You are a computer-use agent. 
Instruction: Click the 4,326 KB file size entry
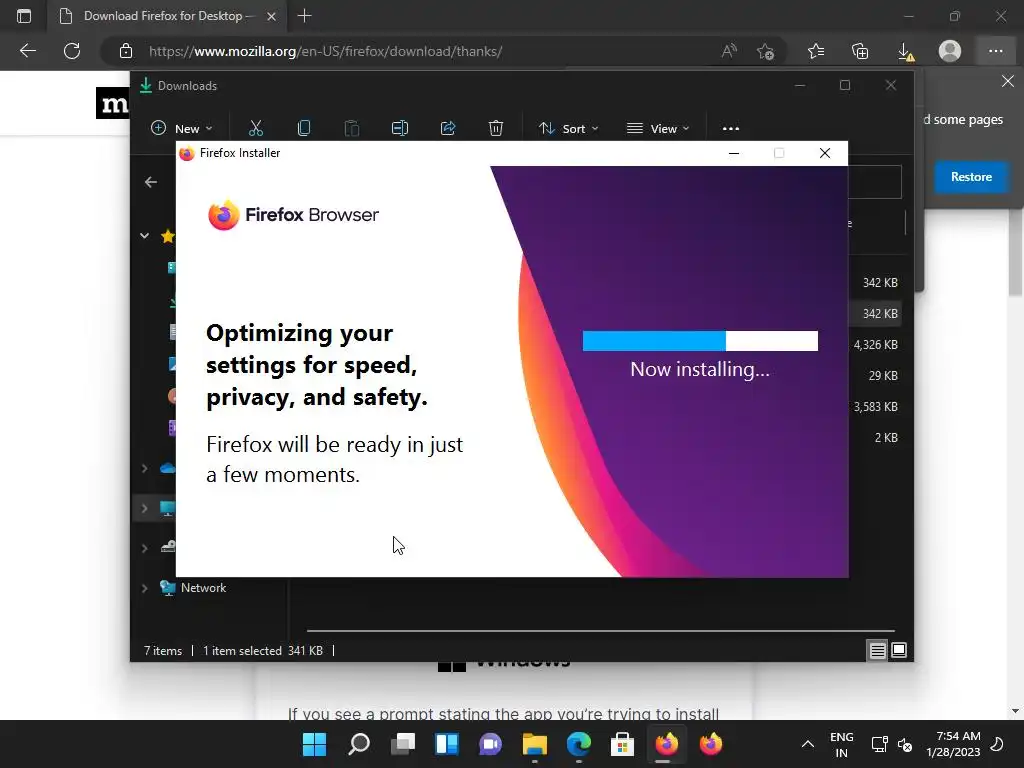(876, 345)
